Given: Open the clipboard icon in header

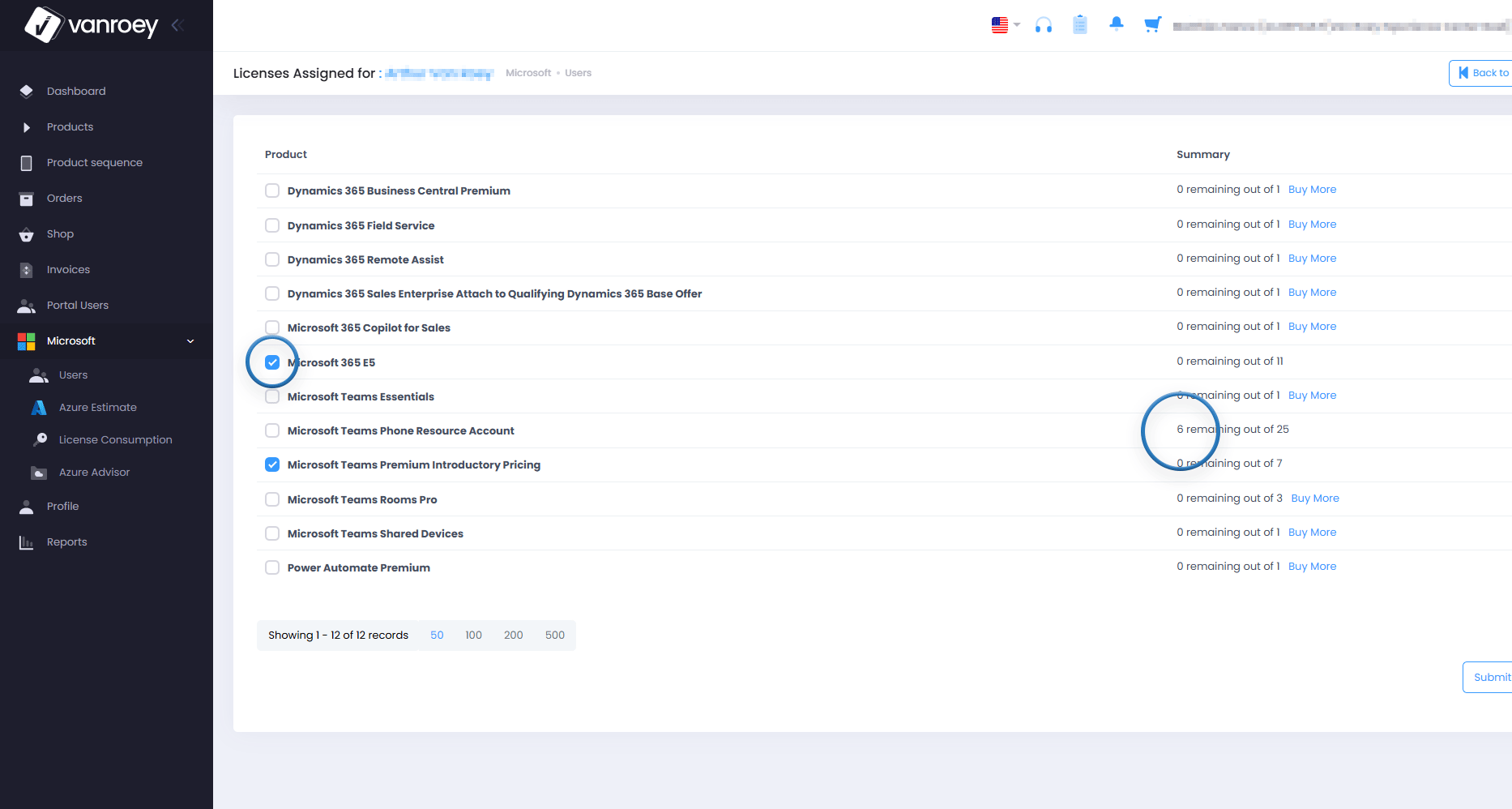Looking at the screenshot, I should click(1079, 25).
